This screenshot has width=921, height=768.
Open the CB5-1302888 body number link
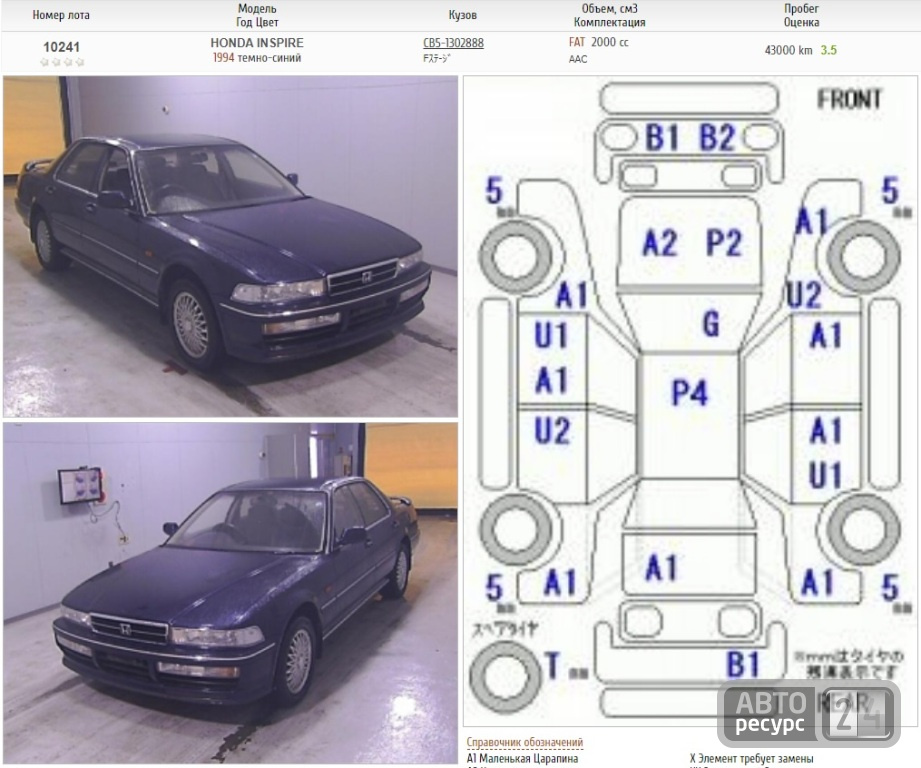tap(453, 43)
